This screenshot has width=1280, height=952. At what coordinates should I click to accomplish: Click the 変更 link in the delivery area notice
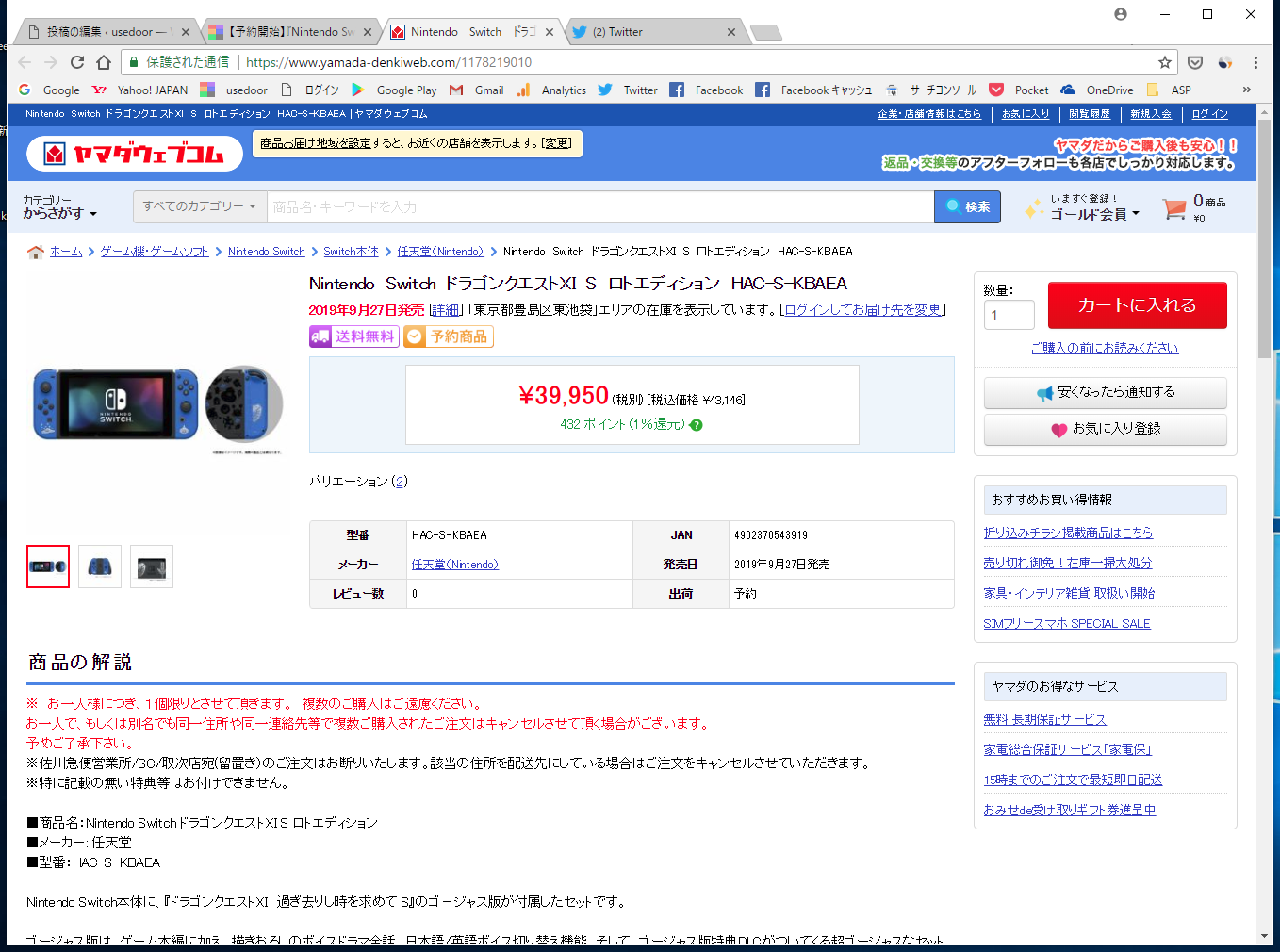pos(557,143)
